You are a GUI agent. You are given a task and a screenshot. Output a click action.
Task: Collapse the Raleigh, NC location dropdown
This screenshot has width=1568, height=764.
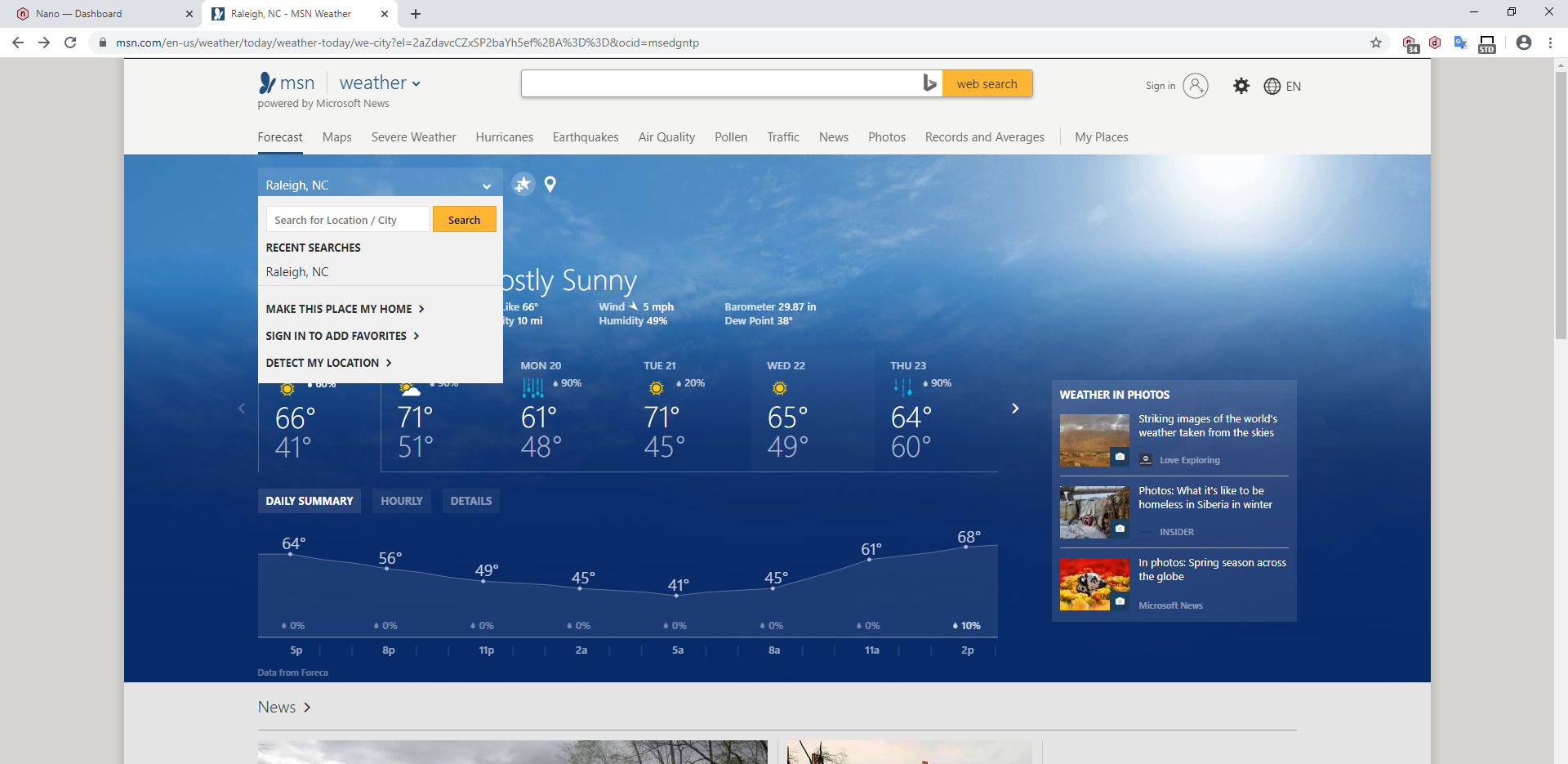[x=487, y=186]
